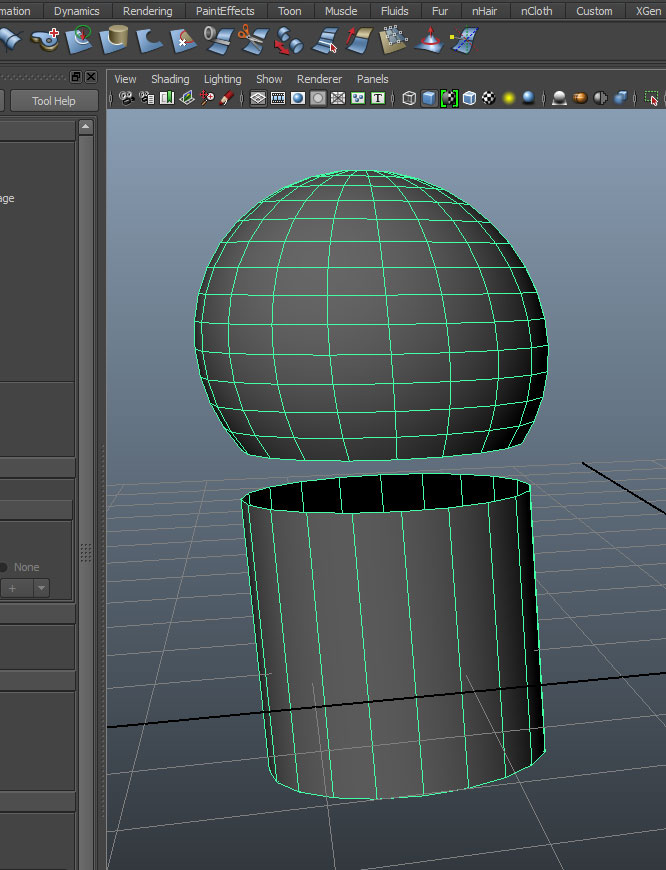Open the viewport Shading menu
Image resolution: width=666 pixels, height=870 pixels.
click(170, 79)
